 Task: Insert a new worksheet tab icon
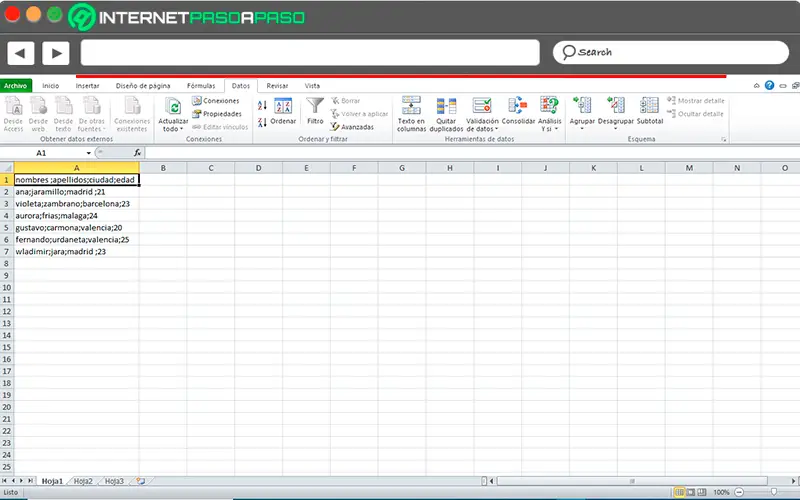tap(141, 481)
